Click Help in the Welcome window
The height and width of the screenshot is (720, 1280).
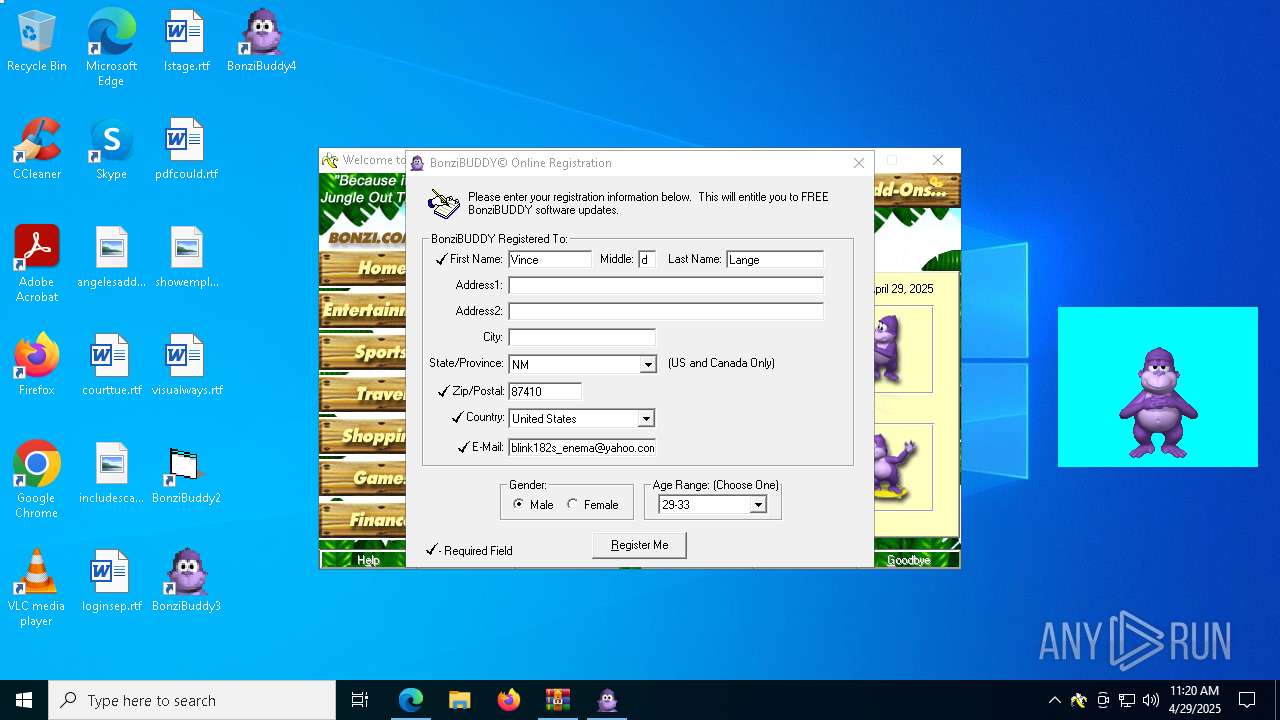[368, 560]
